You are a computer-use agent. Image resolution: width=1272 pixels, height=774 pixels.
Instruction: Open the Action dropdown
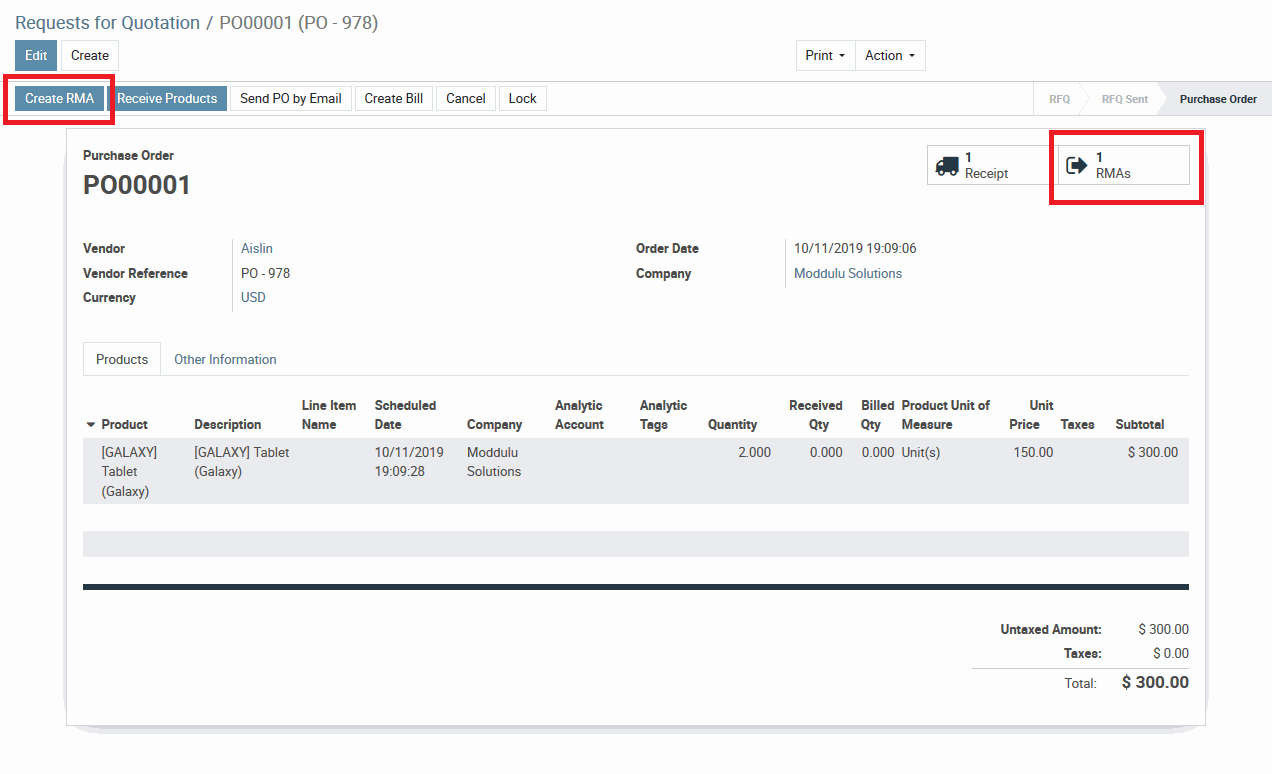click(x=890, y=56)
